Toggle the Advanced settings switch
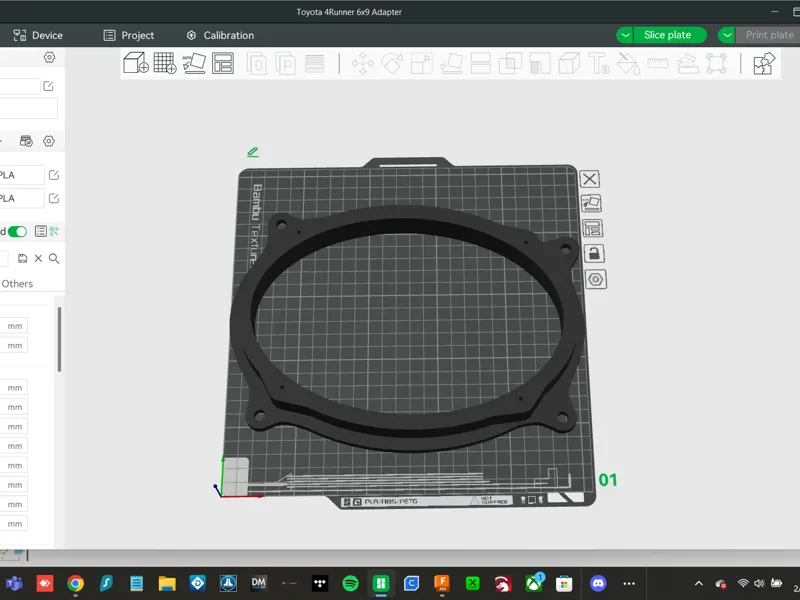Image resolution: width=800 pixels, height=600 pixels. coord(17,232)
